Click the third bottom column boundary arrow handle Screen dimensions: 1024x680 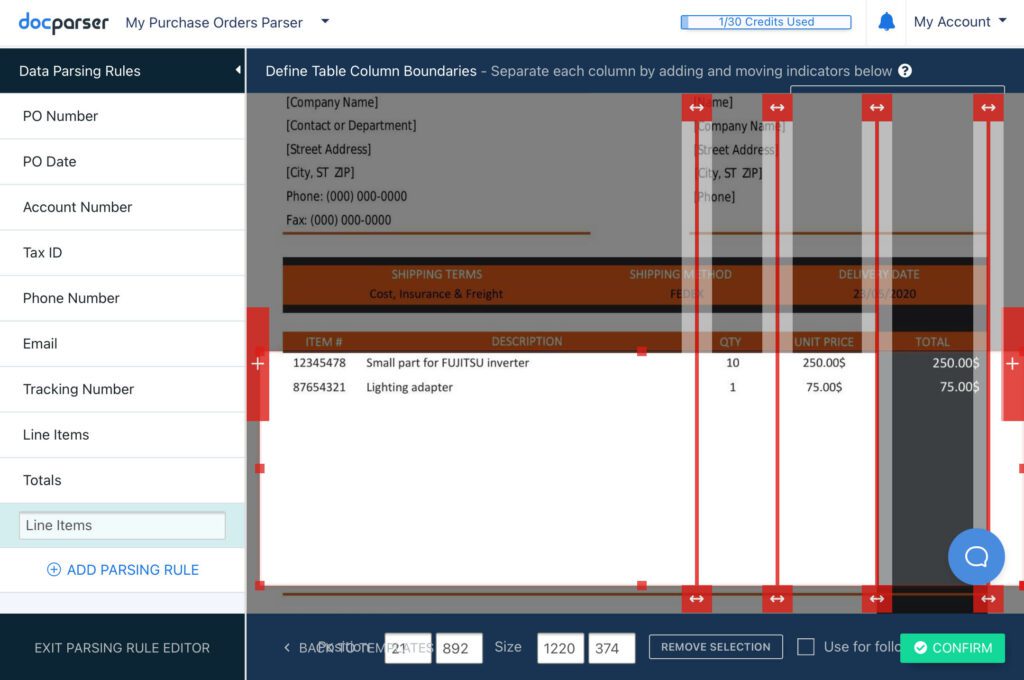click(877, 598)
